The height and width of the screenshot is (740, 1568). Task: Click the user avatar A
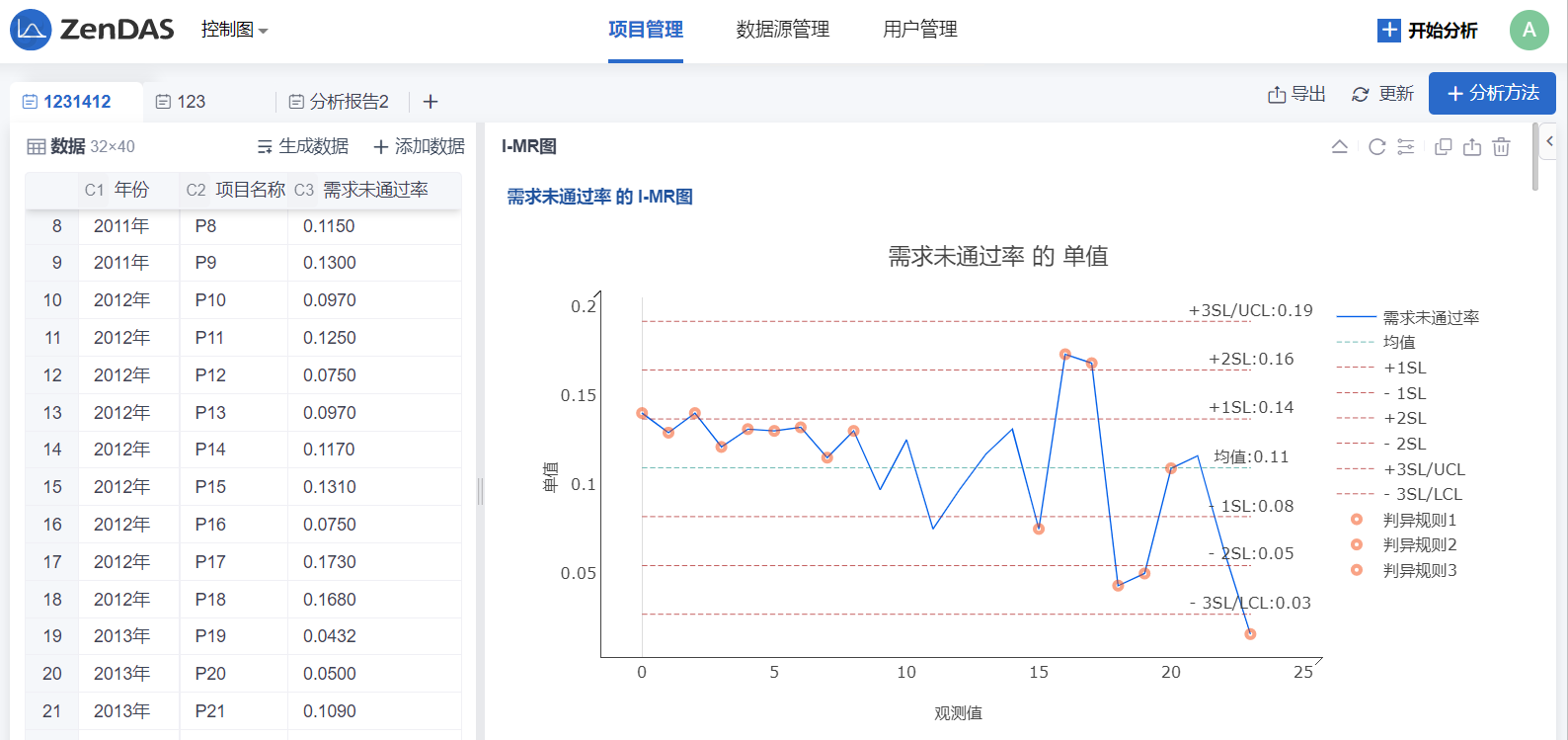pos(1529,30)
